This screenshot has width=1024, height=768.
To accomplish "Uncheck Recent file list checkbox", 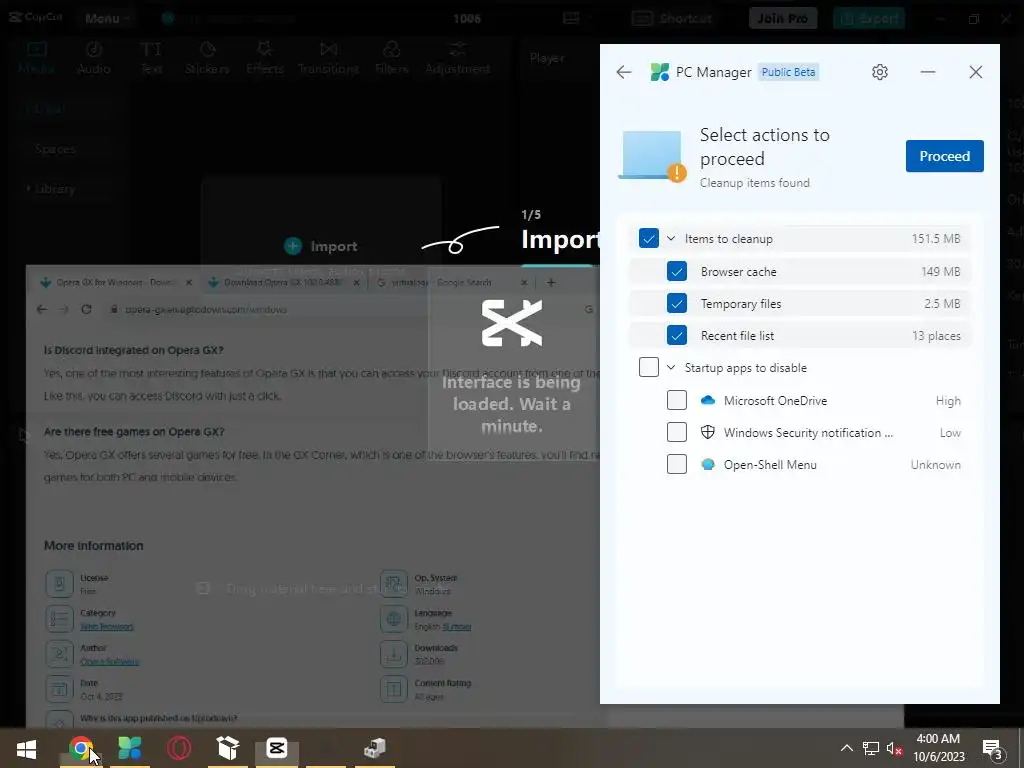I will point(677,335).
